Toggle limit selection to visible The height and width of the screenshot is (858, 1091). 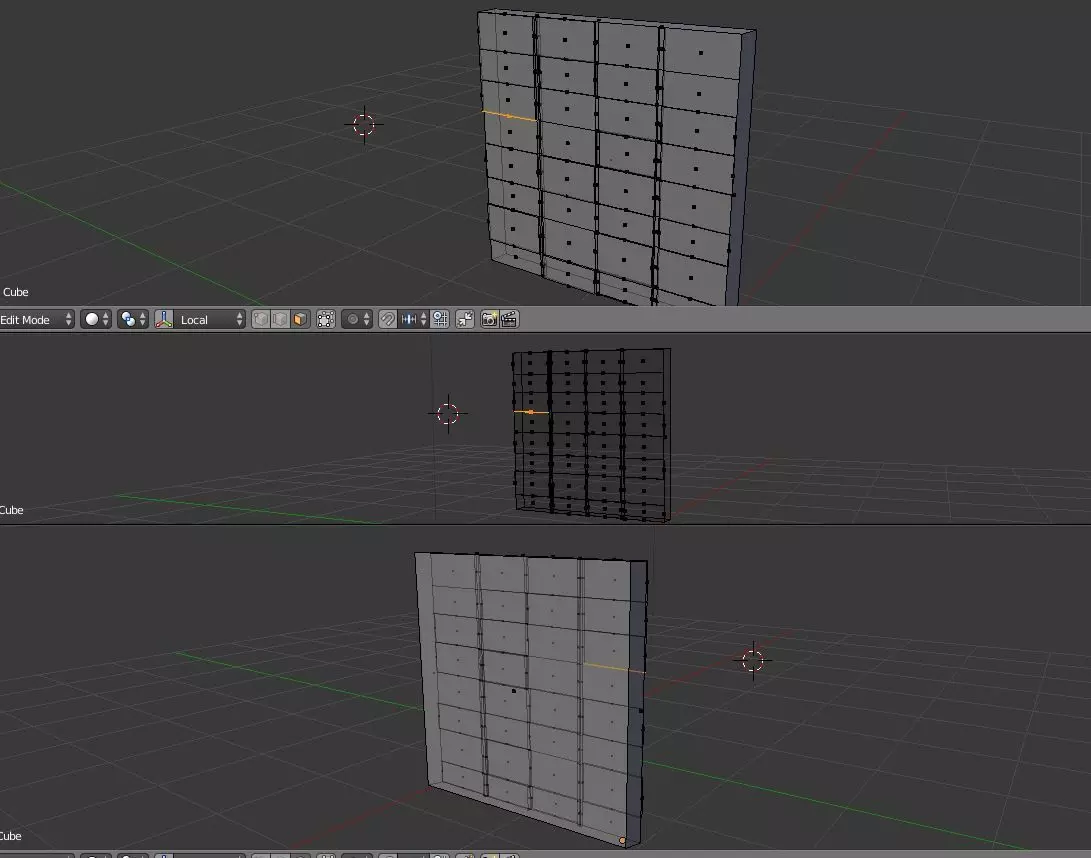click(x=326, y=319)
